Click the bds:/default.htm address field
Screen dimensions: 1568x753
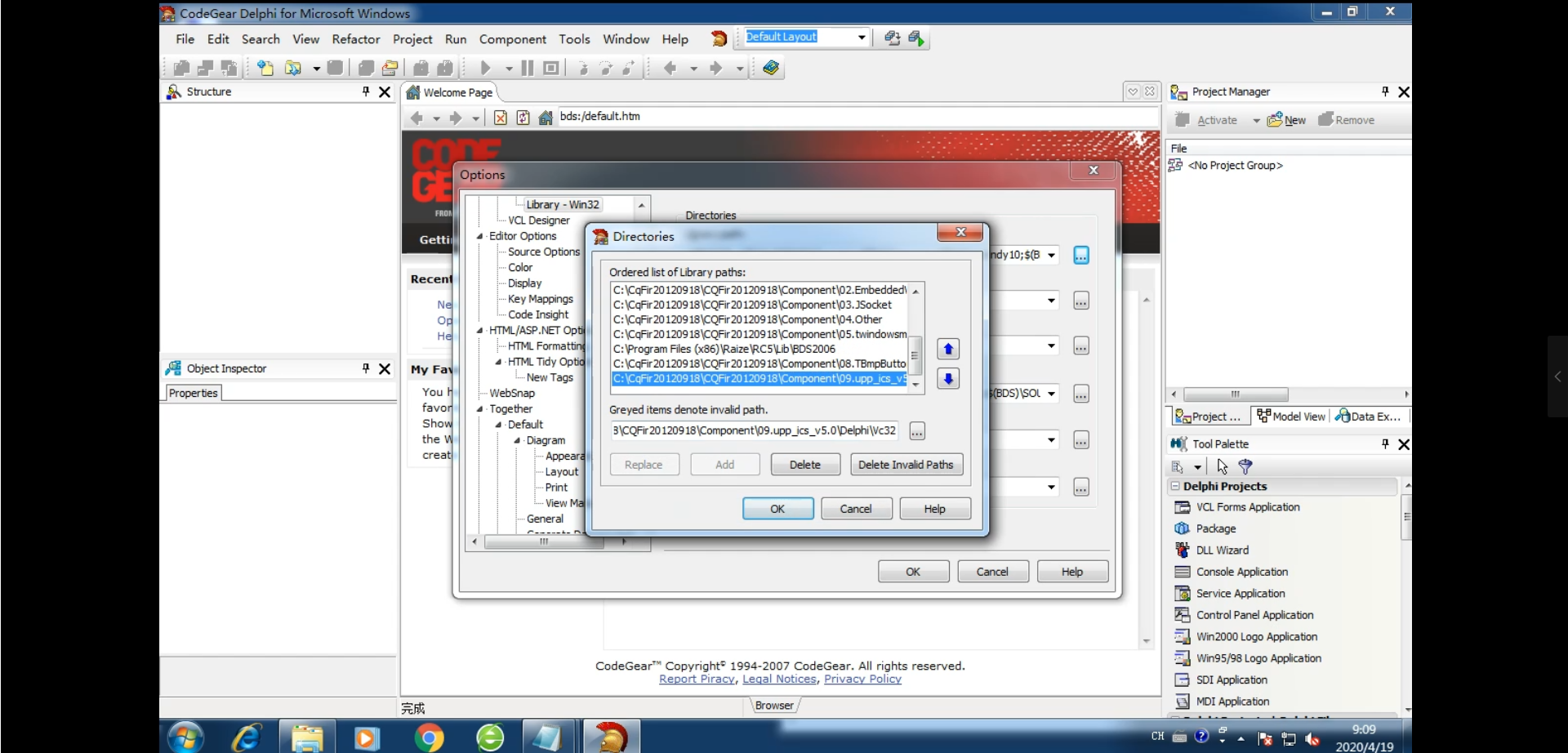click(x=857, y=117)
